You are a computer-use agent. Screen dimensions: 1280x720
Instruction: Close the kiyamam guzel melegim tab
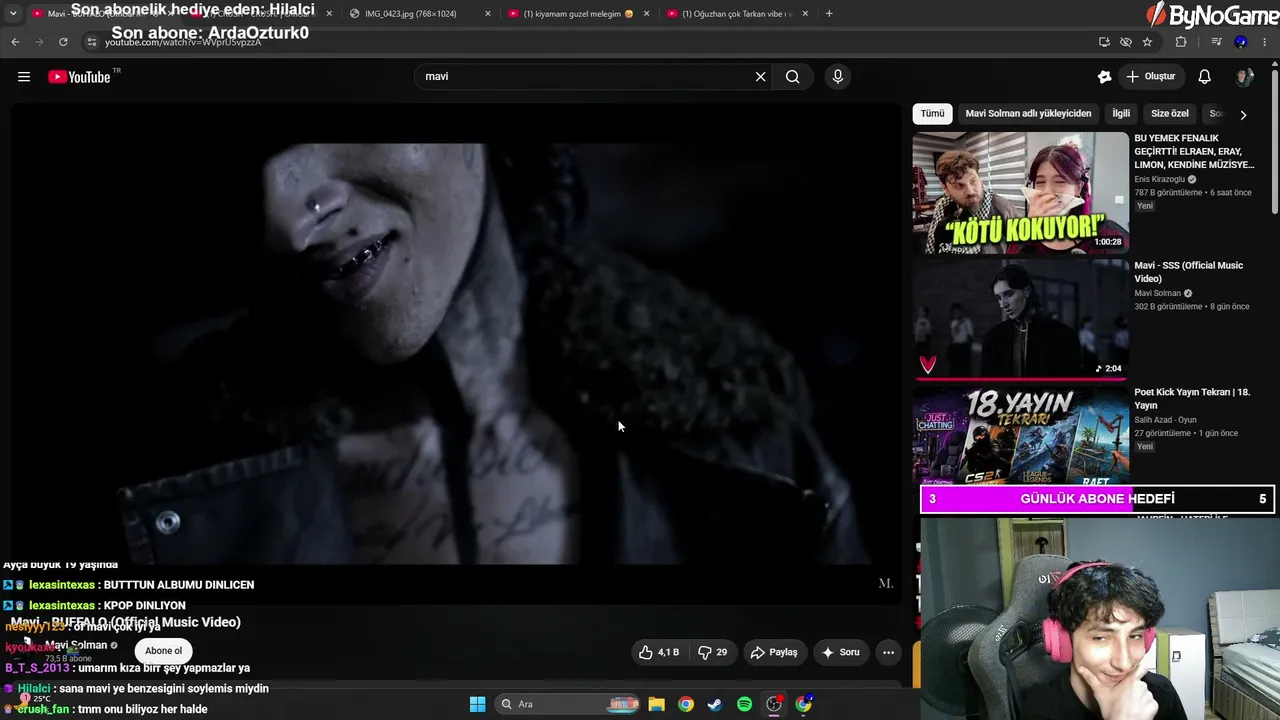(x=646, y=14)
